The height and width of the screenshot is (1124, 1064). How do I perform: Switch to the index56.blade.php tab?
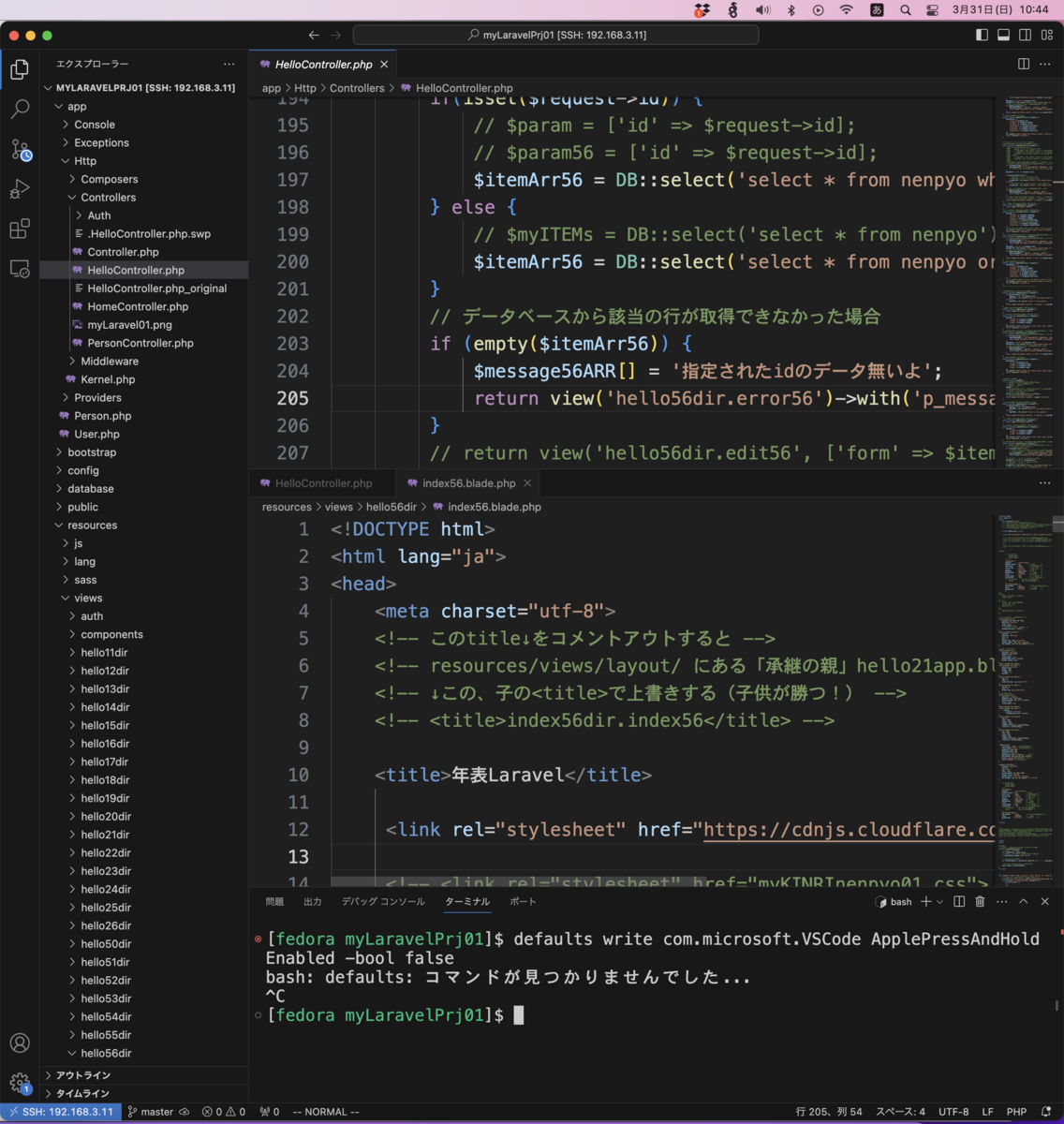468,483
